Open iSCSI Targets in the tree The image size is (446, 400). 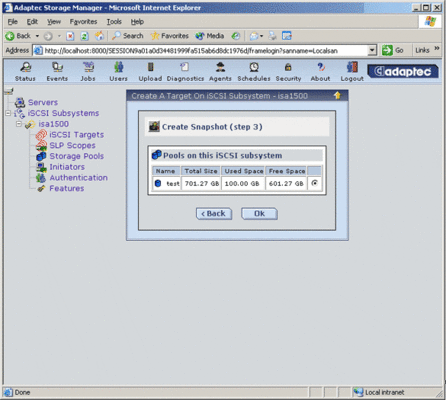(x=77, y=135)
